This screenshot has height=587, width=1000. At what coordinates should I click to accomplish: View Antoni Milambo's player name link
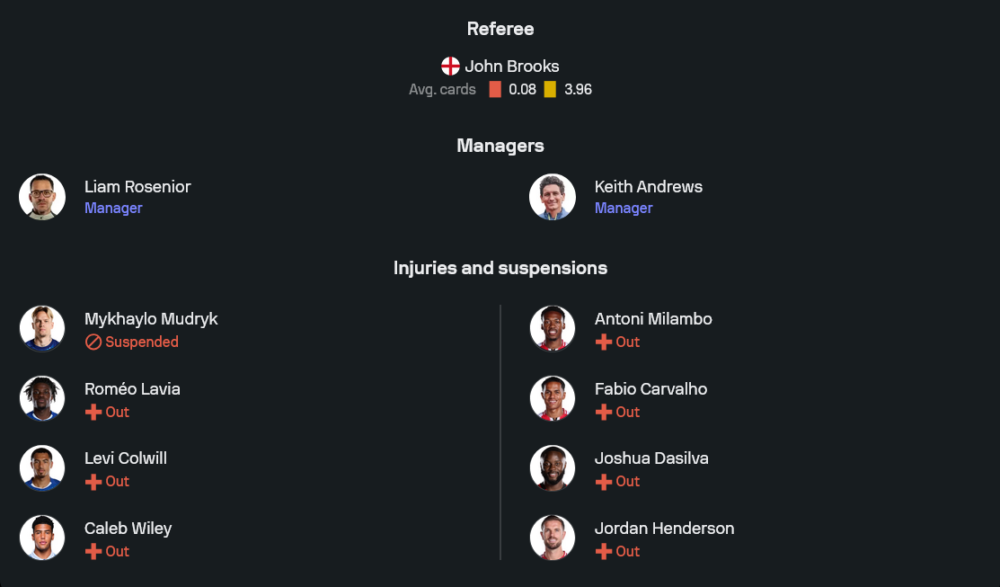(x=653, y=319)
